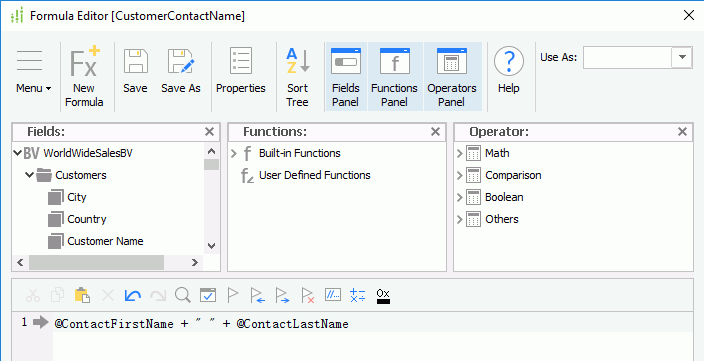Go to previous bookmark flag
The height and width of the screenshot is (361, 704).
pyautogui.click(x=258, y=295)
